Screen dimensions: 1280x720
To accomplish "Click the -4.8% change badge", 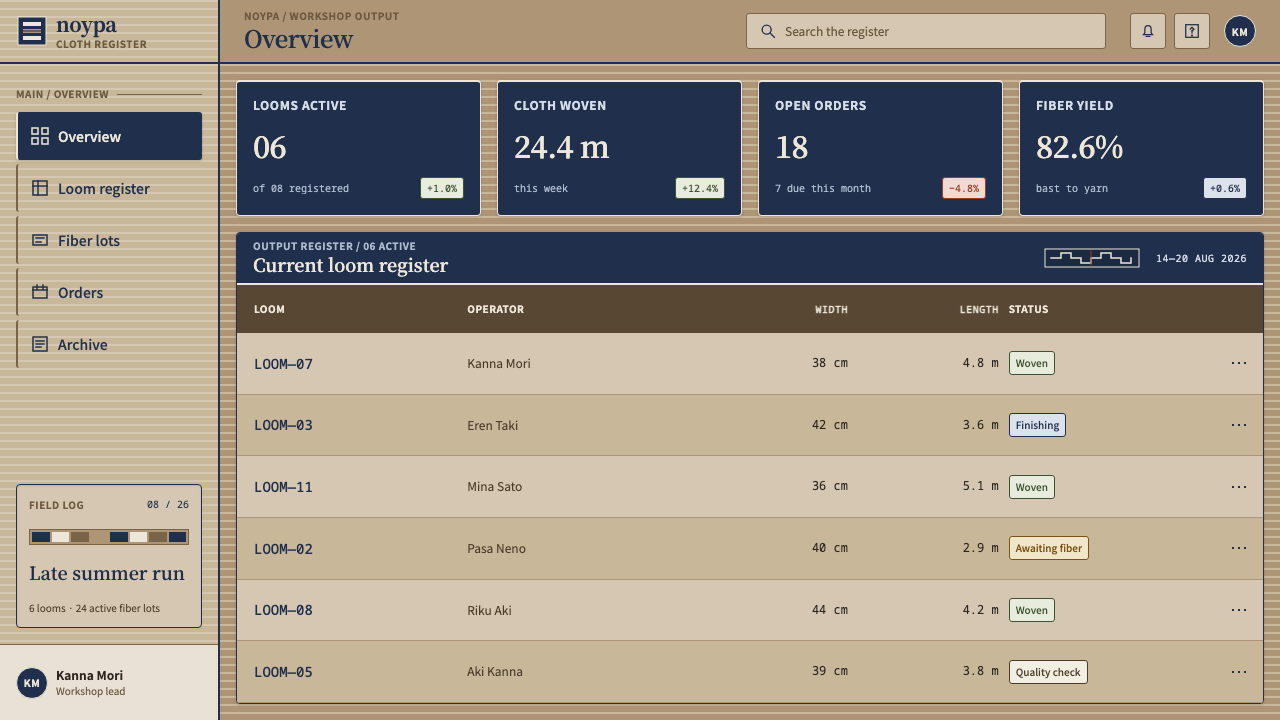I will point(963,188).
